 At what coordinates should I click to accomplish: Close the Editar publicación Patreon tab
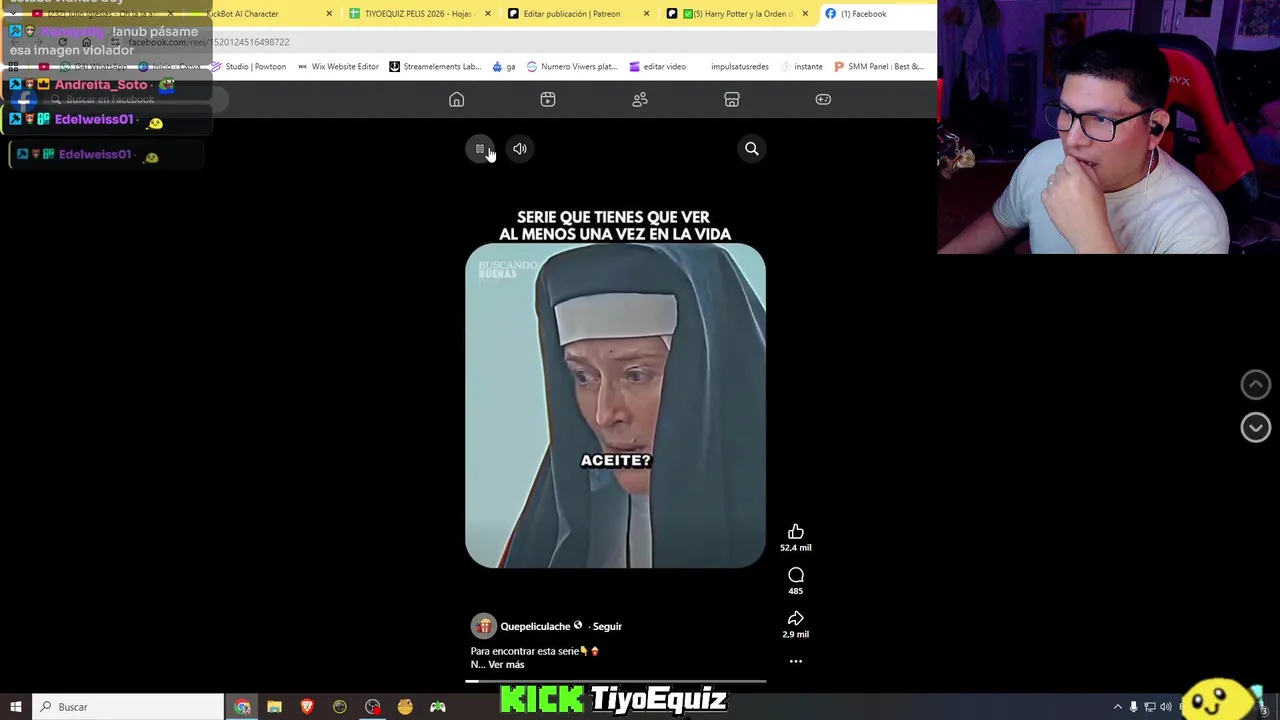pos(646,14)
